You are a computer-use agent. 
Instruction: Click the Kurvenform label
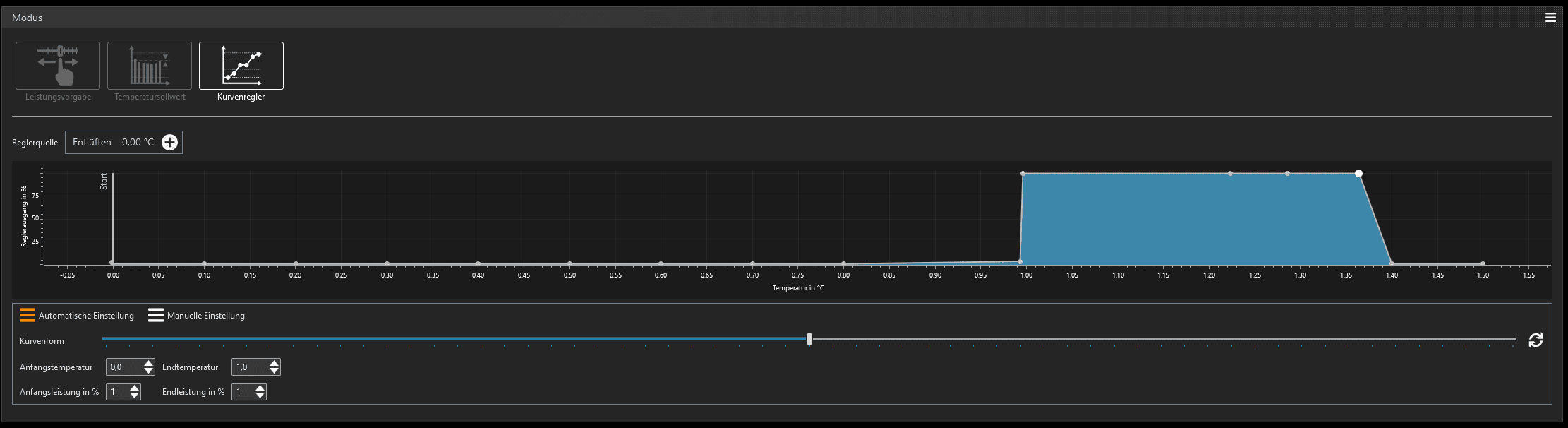tap(42, 341)
